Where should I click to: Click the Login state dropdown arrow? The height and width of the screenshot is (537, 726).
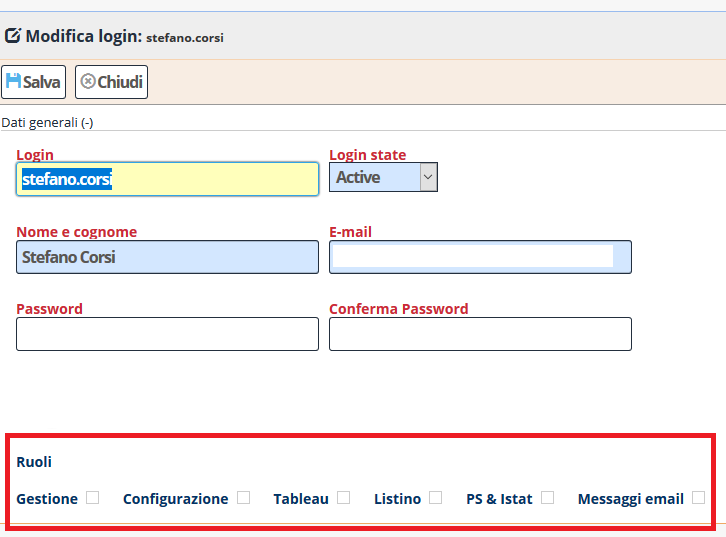coord(428,177)
